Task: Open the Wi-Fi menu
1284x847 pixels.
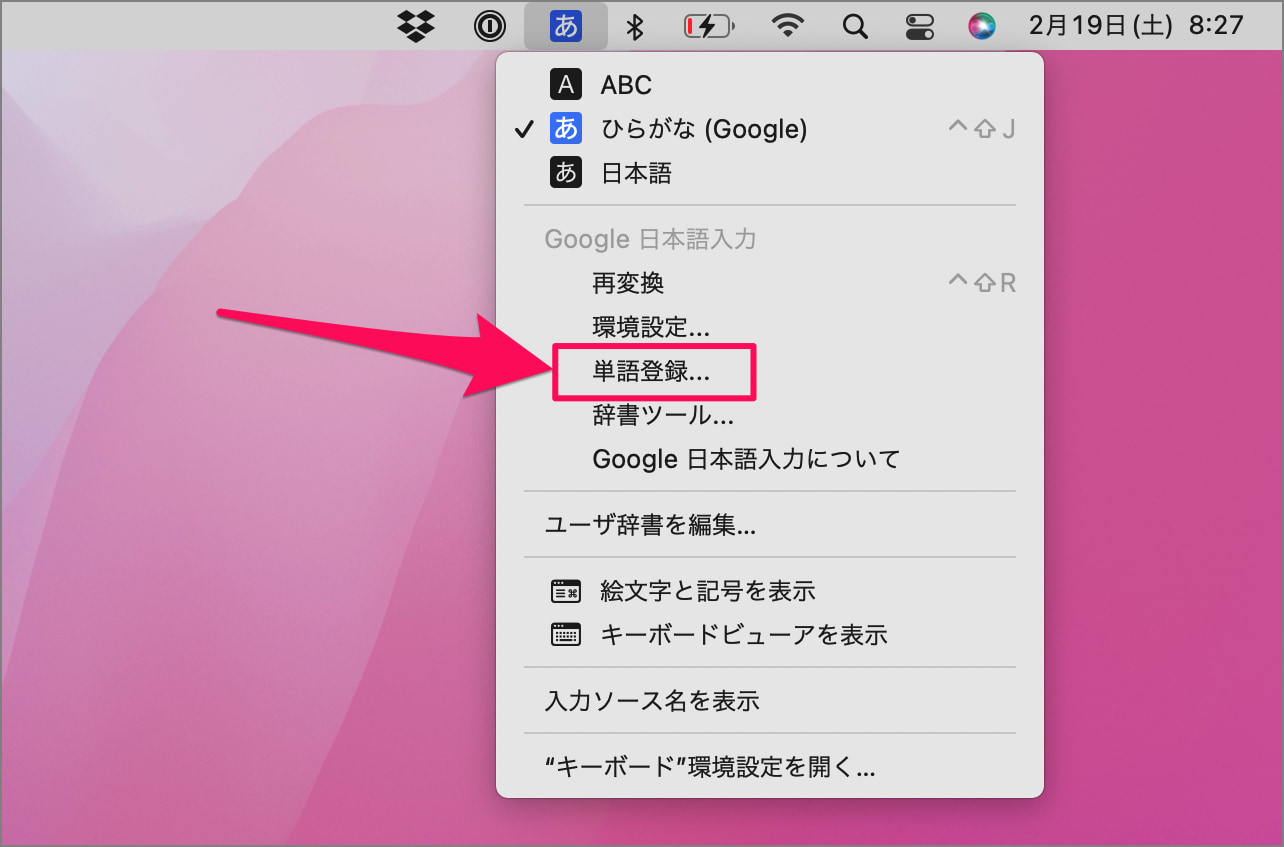Action: (787, 26)
